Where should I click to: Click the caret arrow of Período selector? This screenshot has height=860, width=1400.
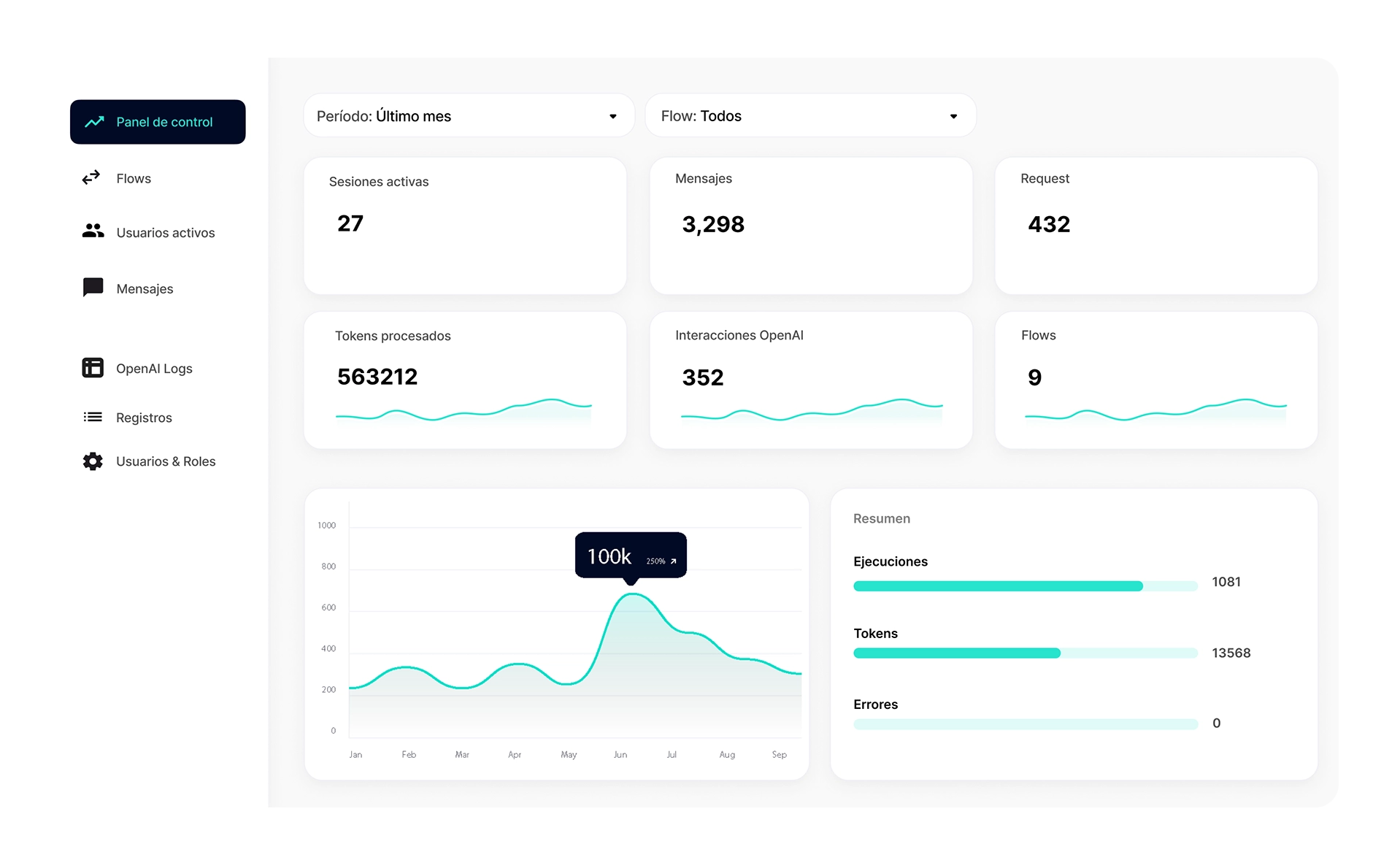[613, 117]
